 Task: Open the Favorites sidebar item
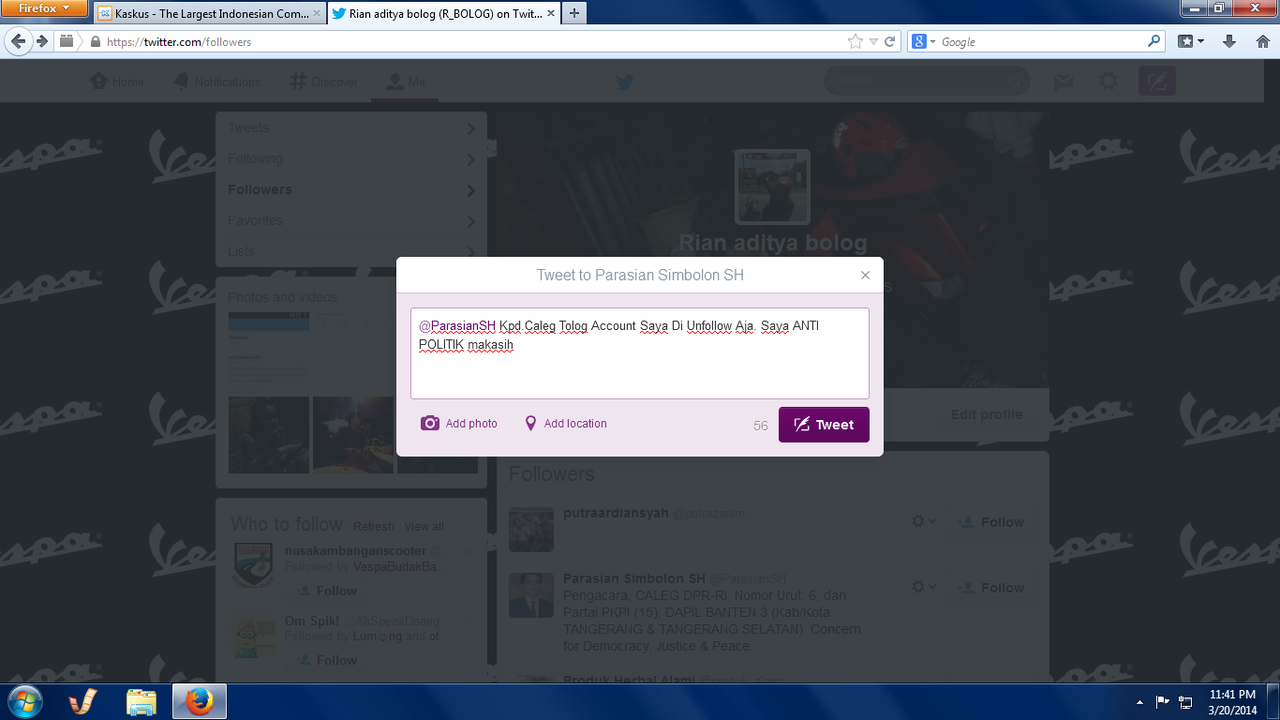(351, 221)
